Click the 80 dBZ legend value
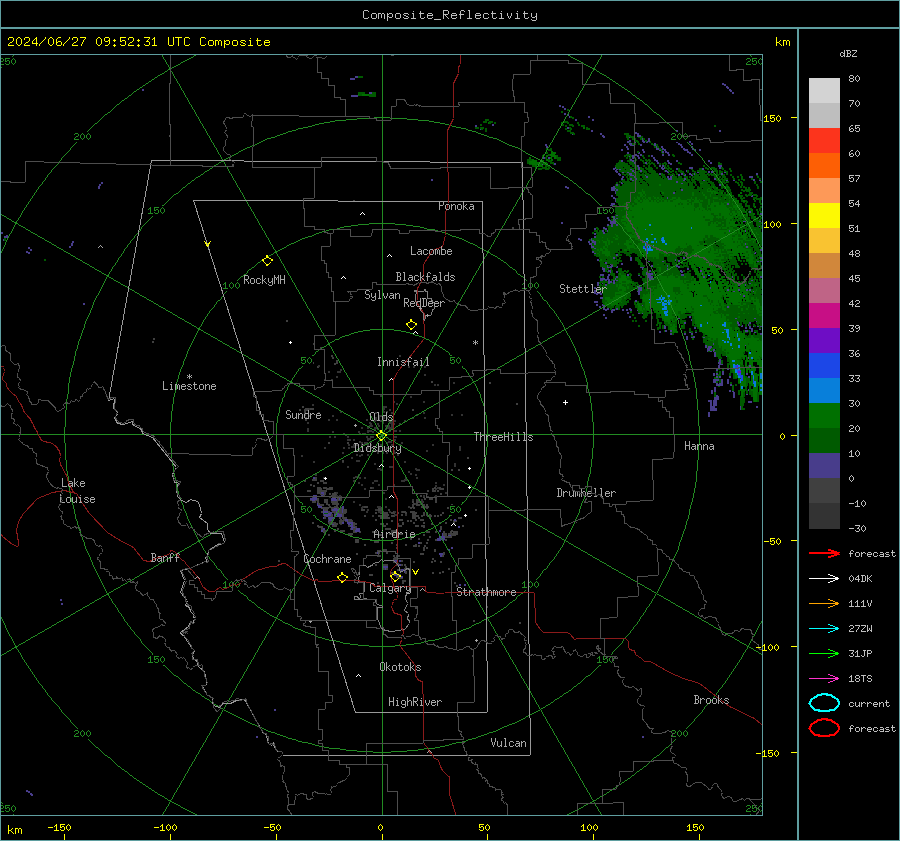Screen dimensions: 900x841 click(854, 79)
